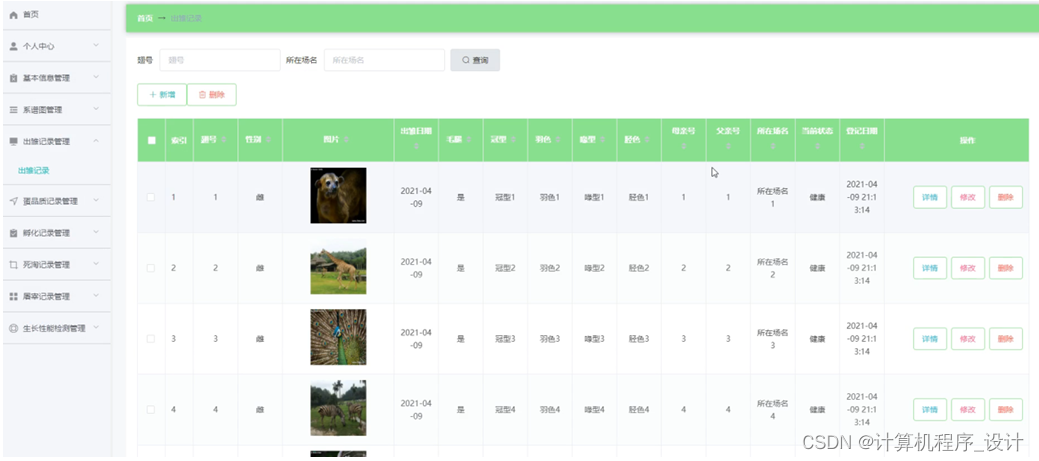
Task: Check the checkbox for row with index 2
Action: click(x=151, y=268)
